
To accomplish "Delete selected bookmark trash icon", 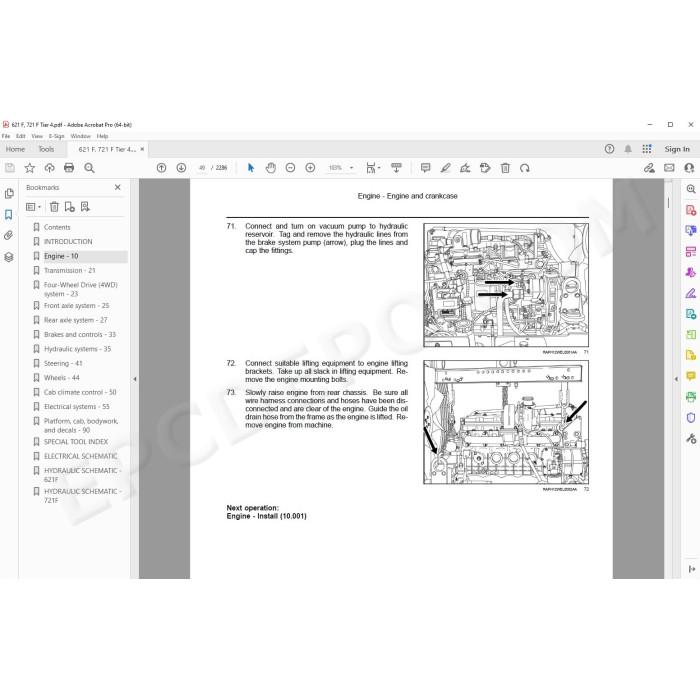I will (x=54, y=207).
